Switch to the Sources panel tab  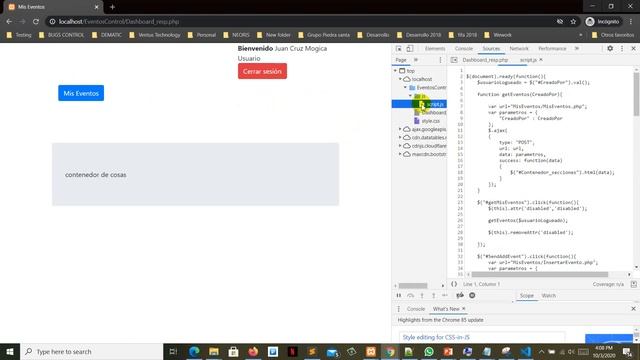(491, 49)
